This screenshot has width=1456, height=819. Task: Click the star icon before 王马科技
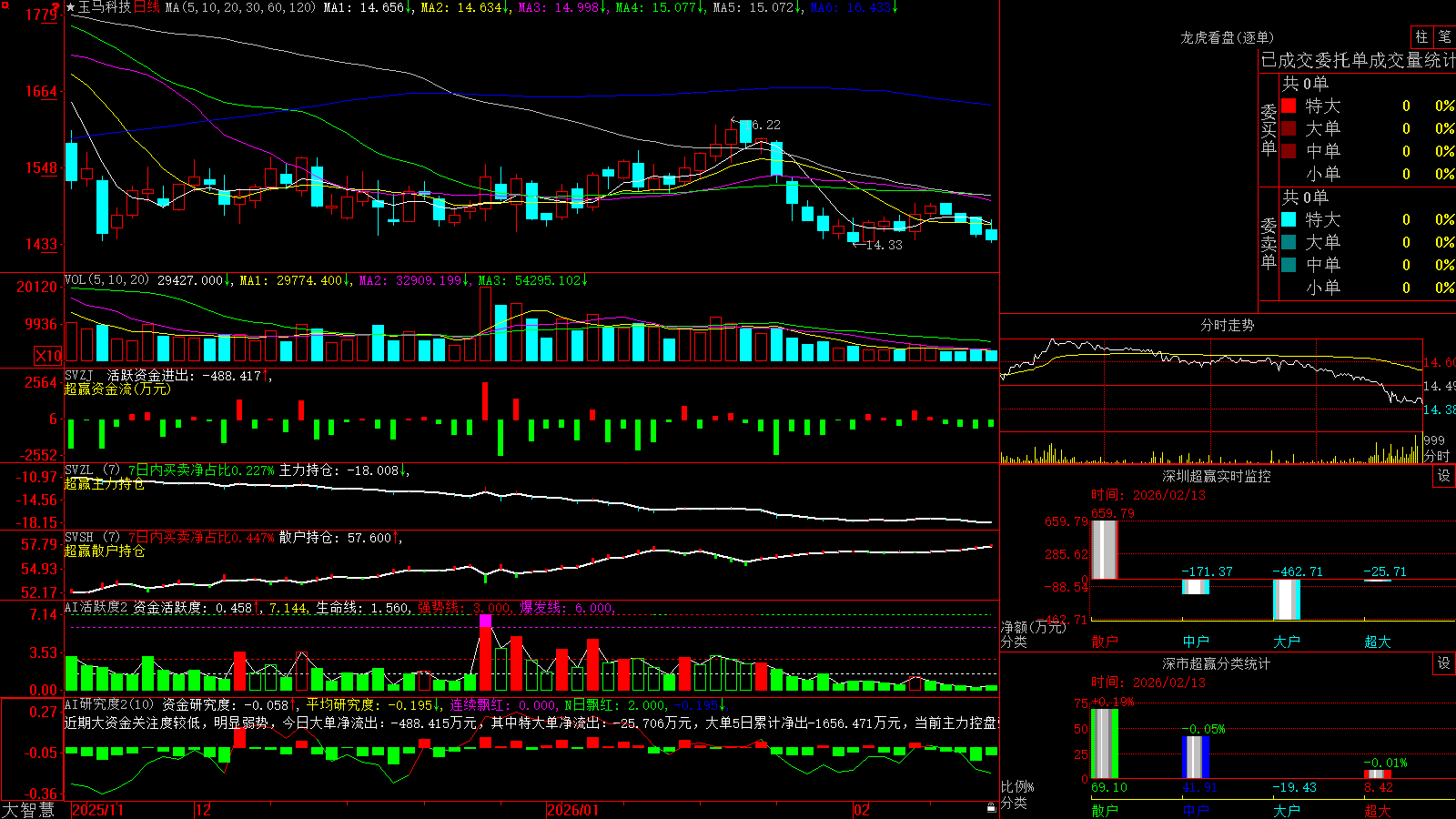pos(71,7)
